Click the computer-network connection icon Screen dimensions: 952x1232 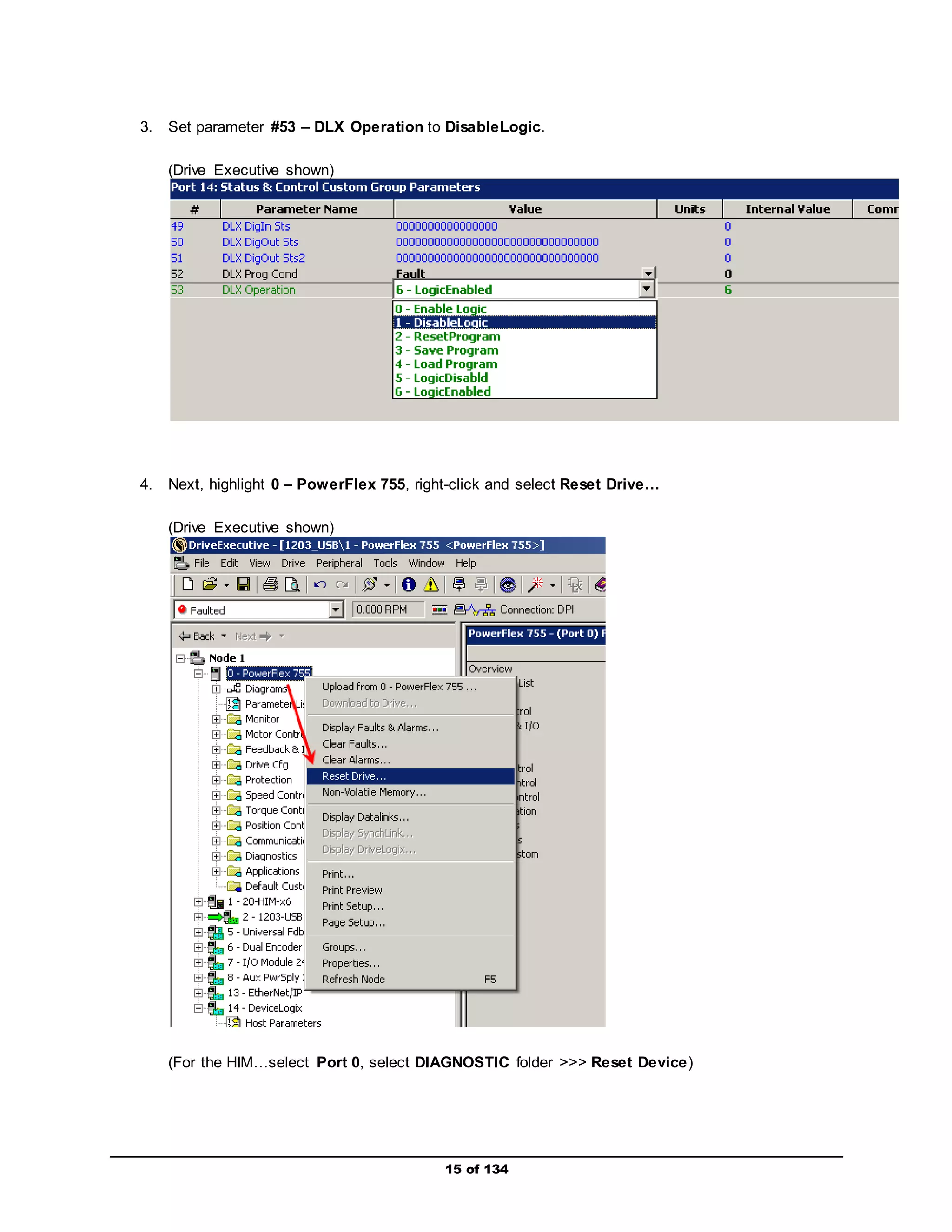474,609
